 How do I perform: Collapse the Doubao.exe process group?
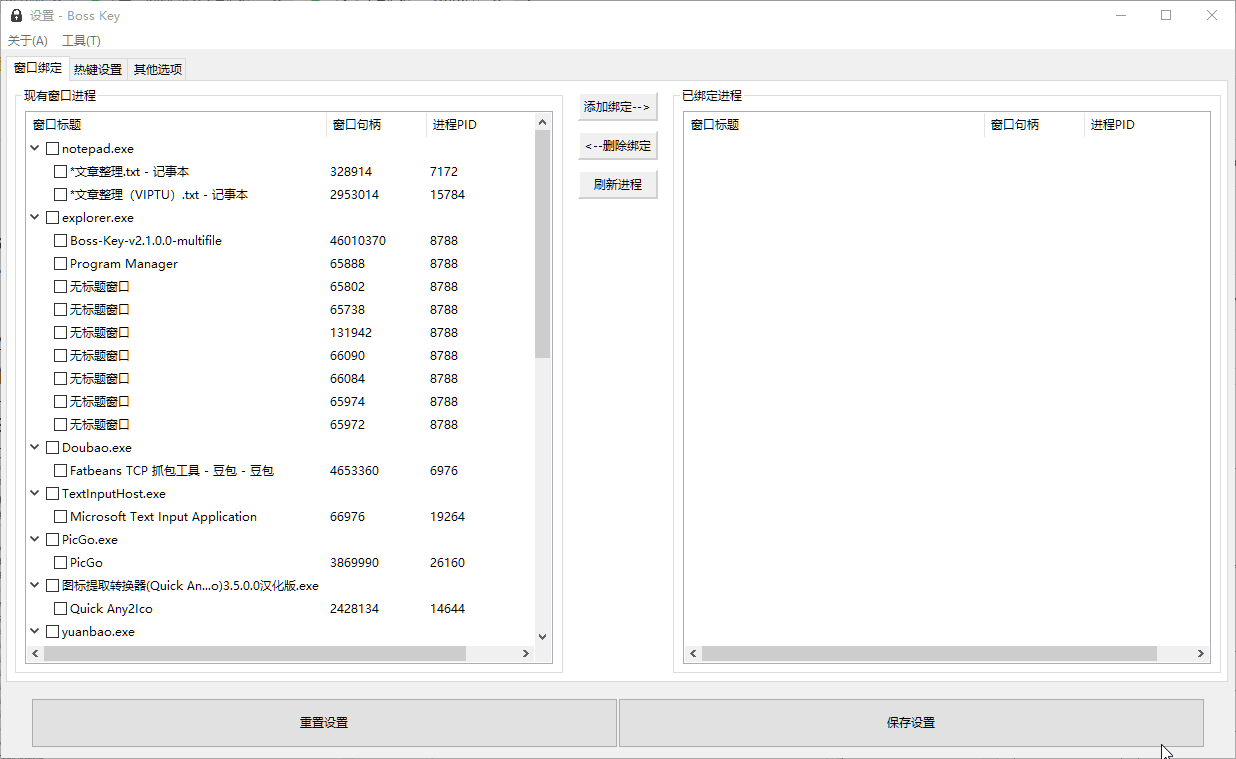[x=36, y=448]
